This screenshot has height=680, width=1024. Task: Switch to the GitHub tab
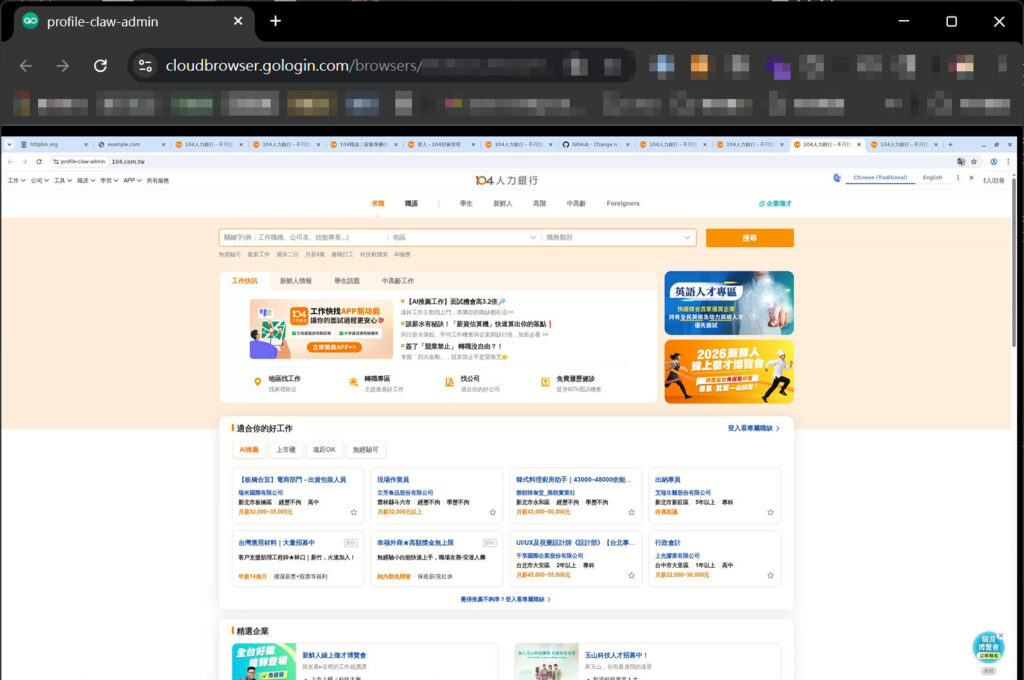(594, 144)
